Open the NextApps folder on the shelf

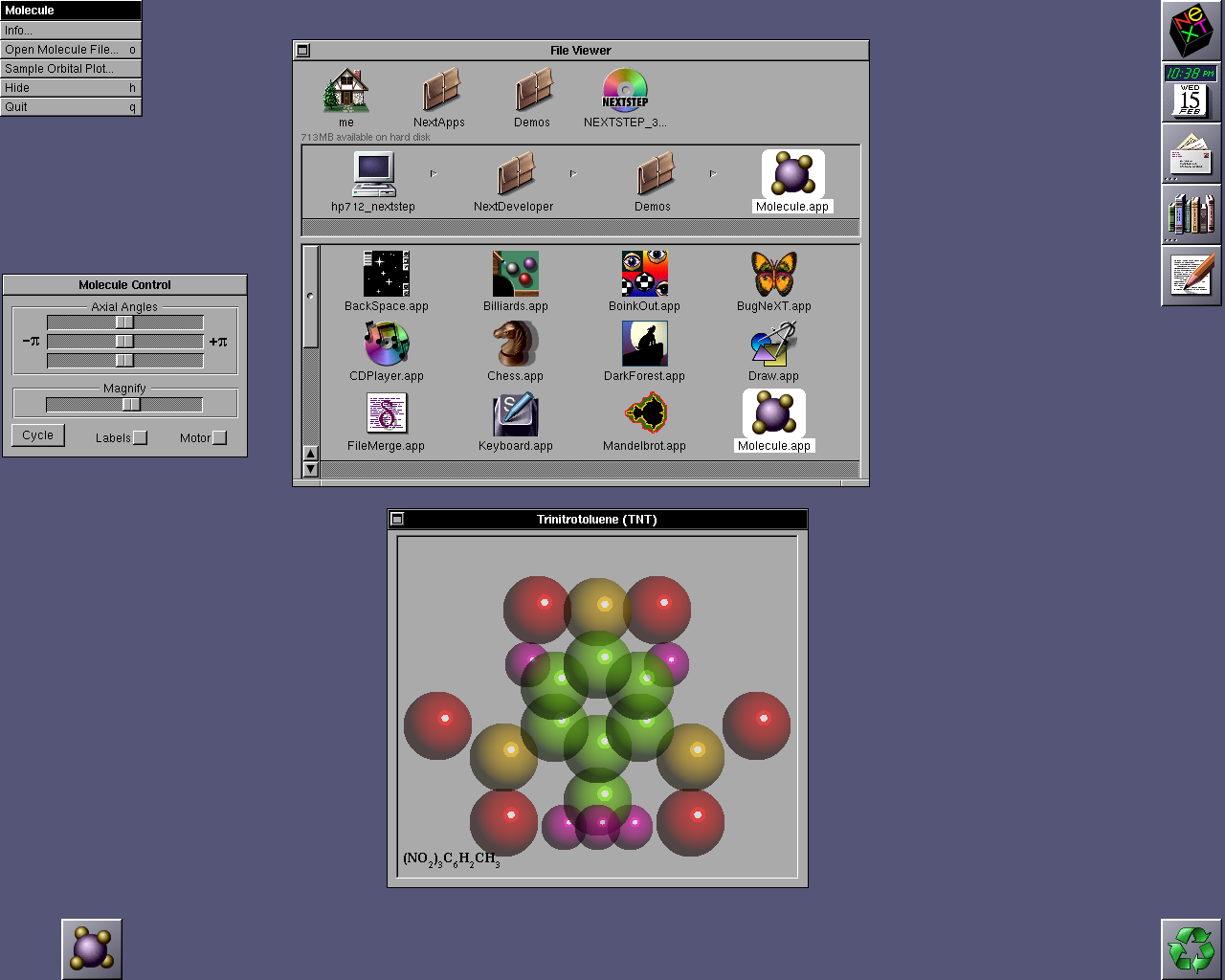(439, 91)
